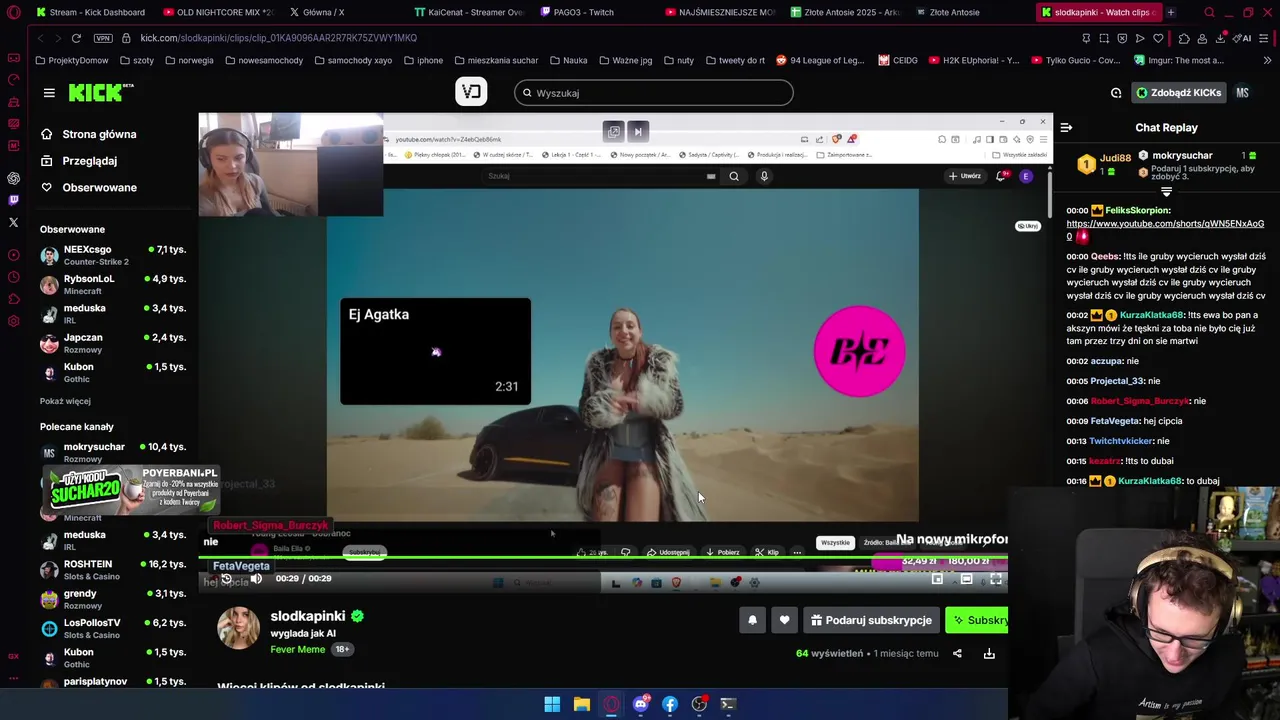Switch to the Stream - Kick Dashboard tab
Screen dimensions: 1280x720
[90, 12]
